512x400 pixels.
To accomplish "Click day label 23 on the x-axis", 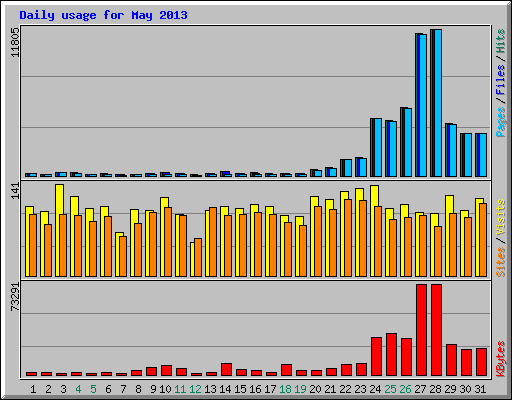I will click(x=360, y=389).
